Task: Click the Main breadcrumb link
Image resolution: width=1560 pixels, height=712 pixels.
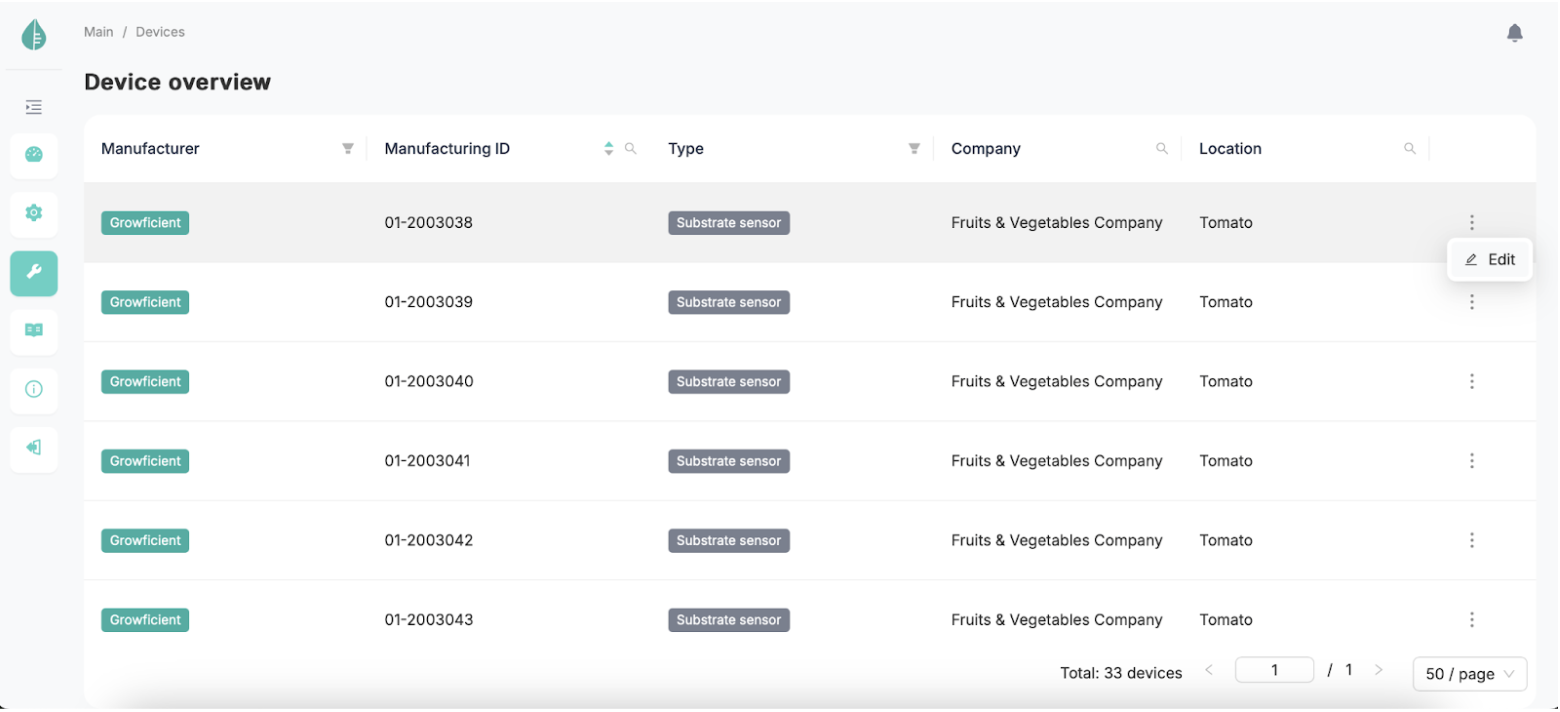Action: (99, 32)
